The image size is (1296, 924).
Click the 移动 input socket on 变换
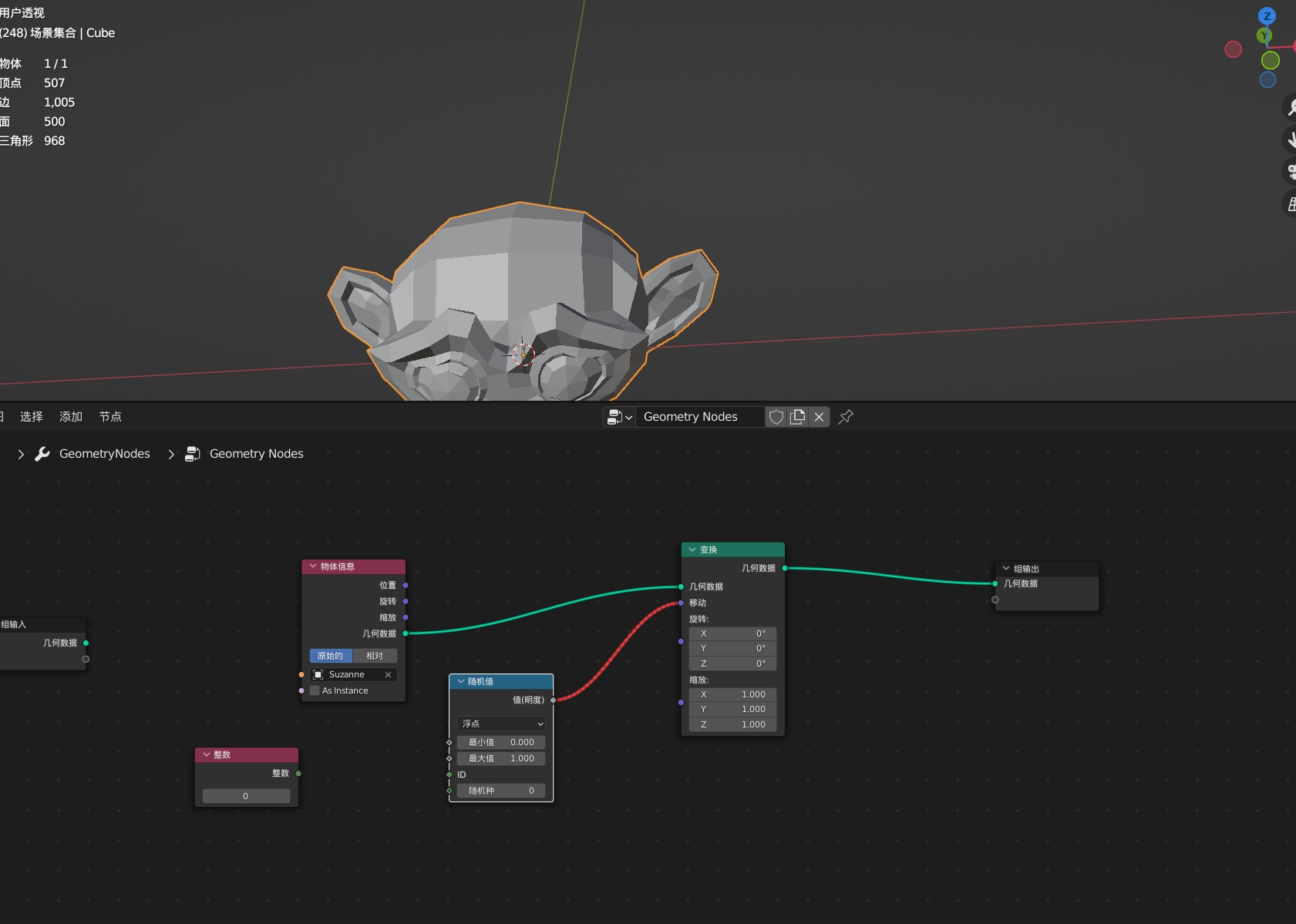[681, 603]
